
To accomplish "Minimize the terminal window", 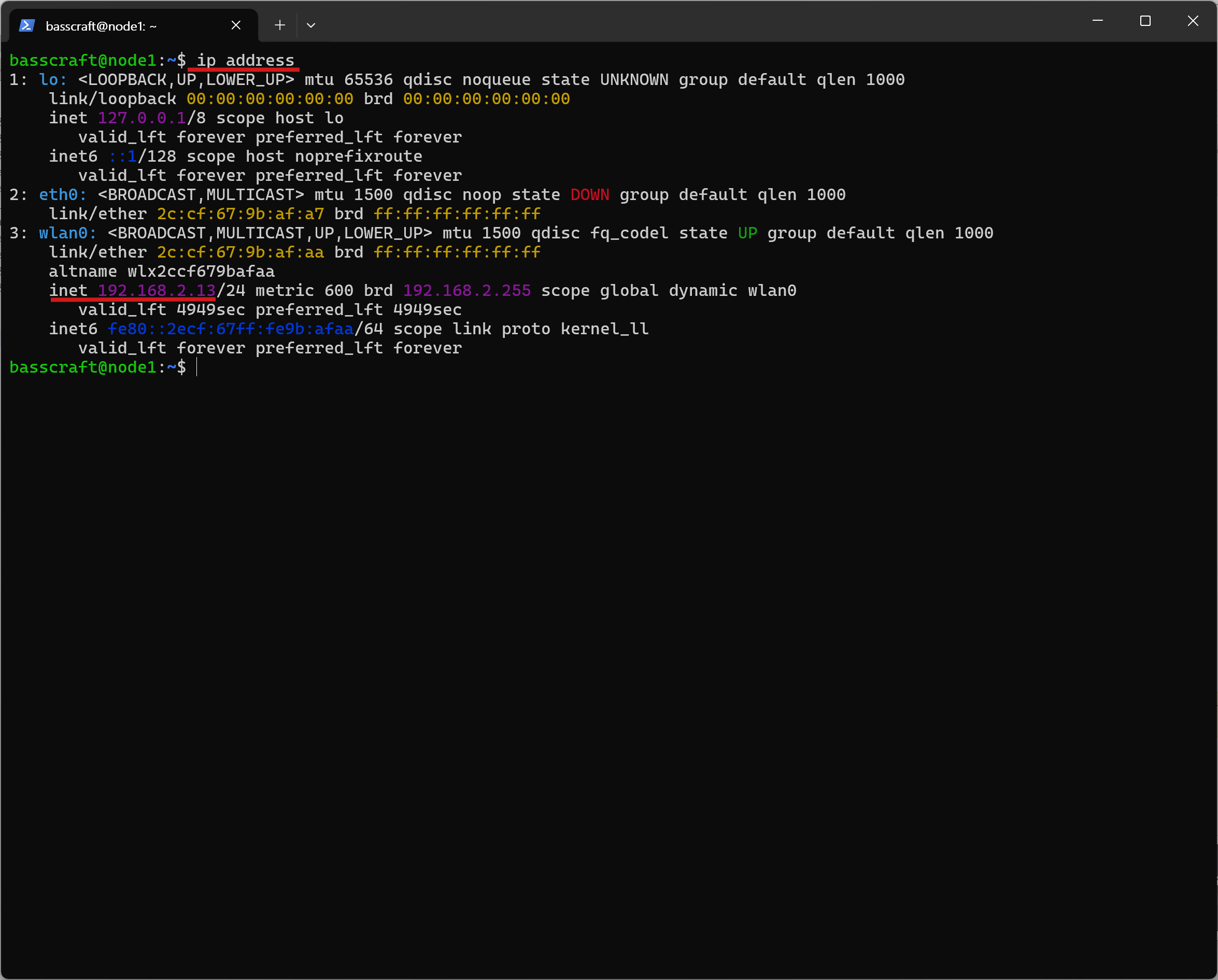I will click(x=1097, y=21).
